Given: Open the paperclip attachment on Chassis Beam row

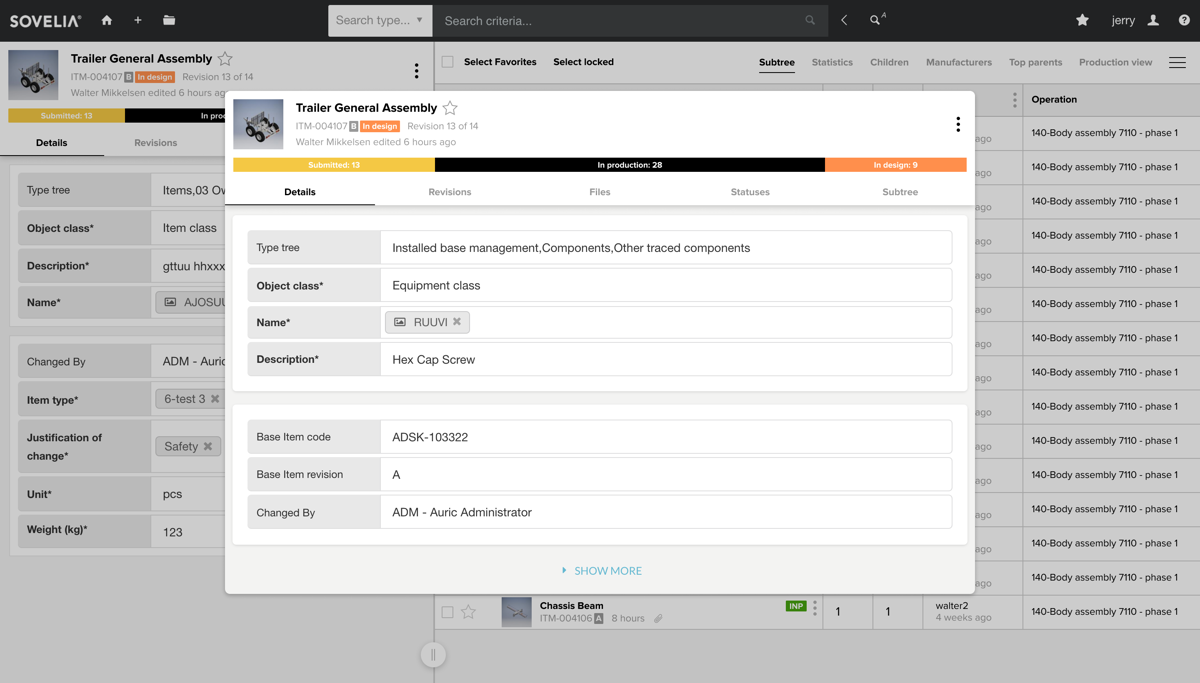Looking at the screenshot, I should [658, 618].
